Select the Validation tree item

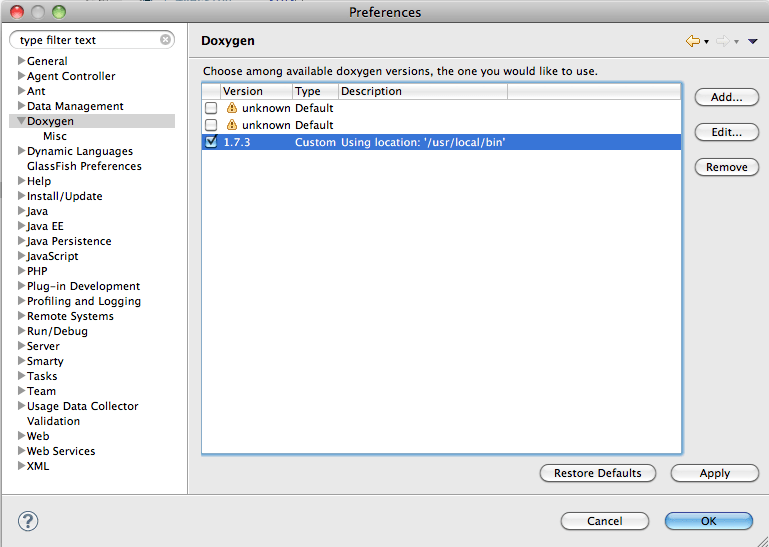point(53,421)
